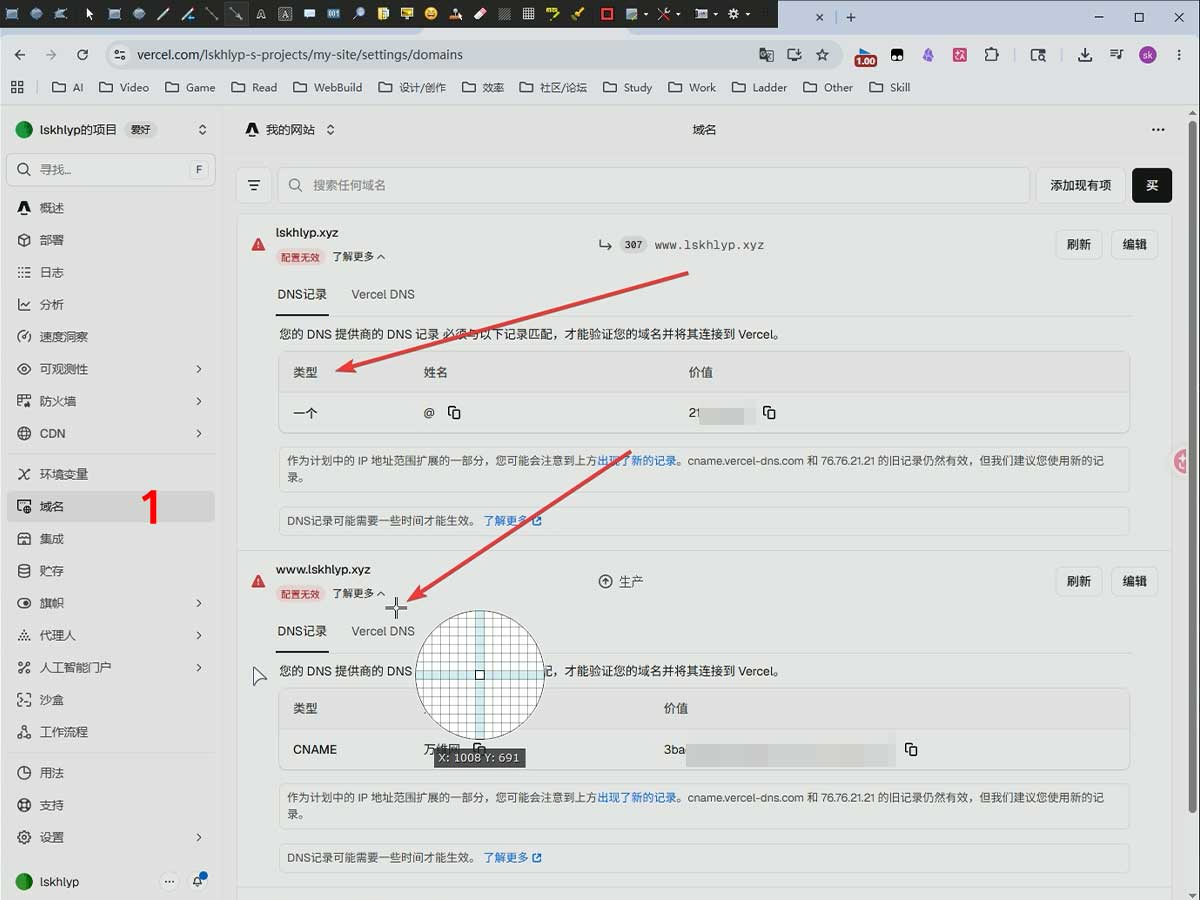This screenshot has width=1200, height=900.
Task: Open 部署 in the sidebar
Action: (x=110, y=240)
